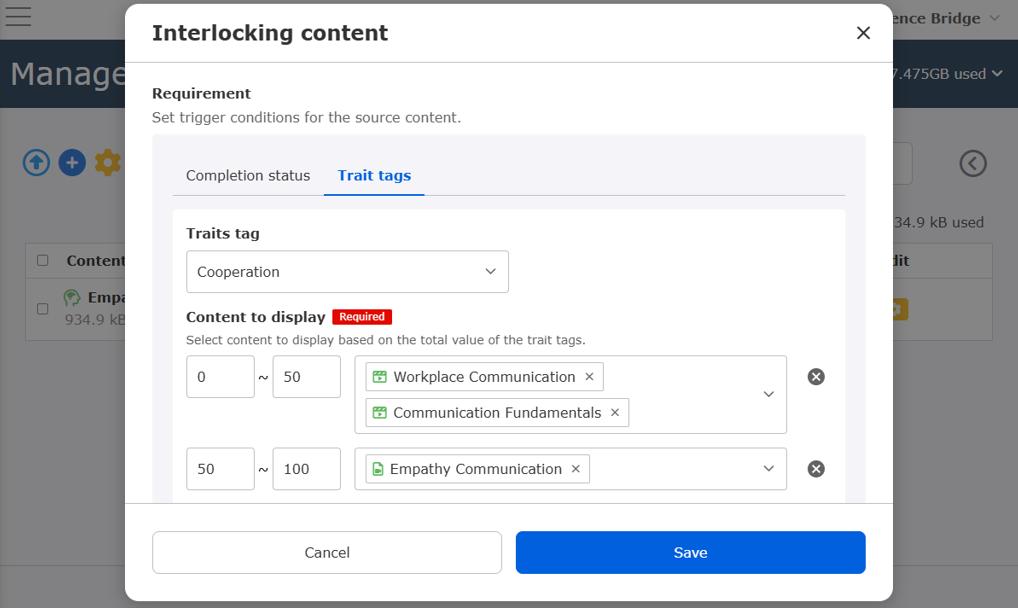Toggle the select-all checkbox in table header
This screenshot has height=608, width=1018.
click(43, 261)
